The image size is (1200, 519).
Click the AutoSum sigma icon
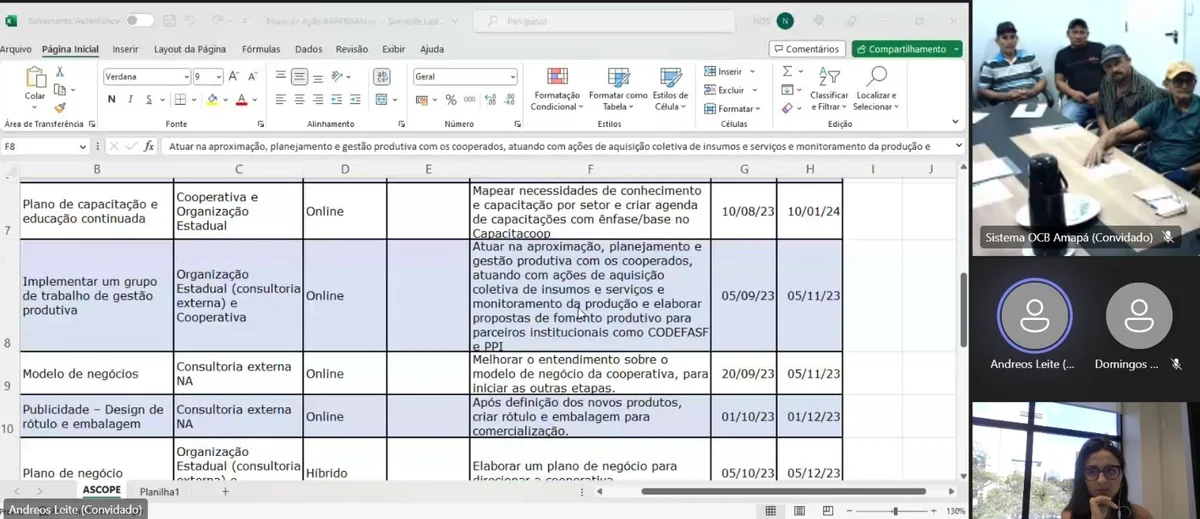(x=787, y=72)
